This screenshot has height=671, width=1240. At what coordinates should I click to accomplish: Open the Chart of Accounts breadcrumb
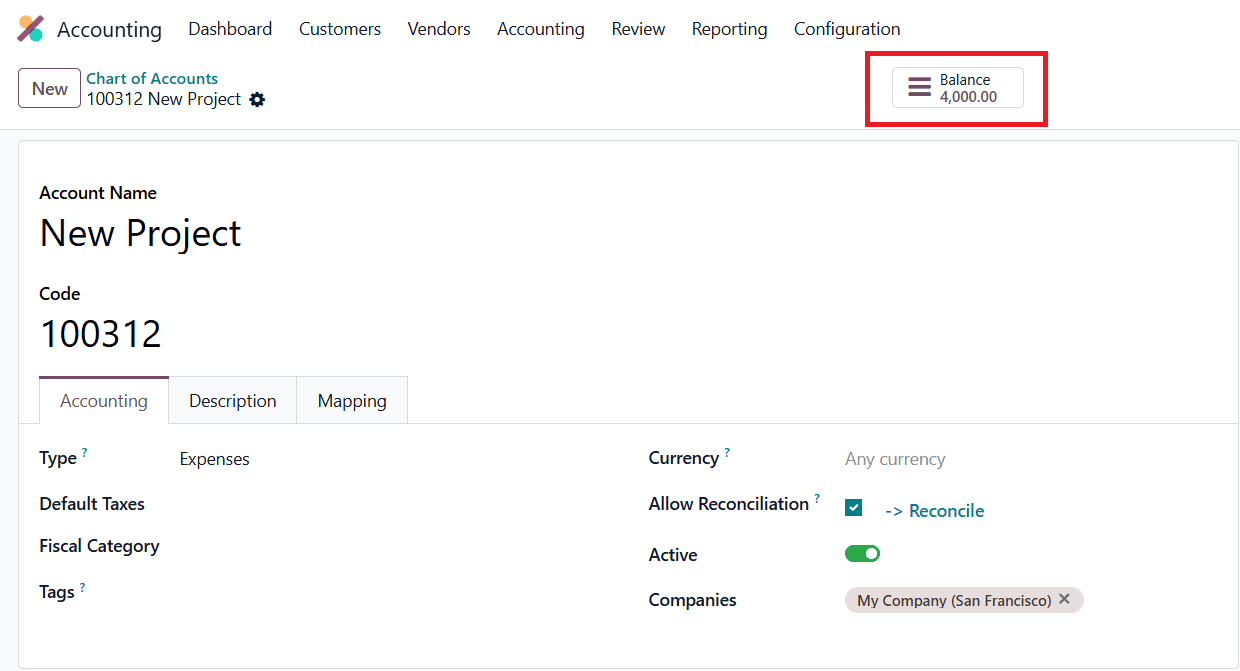click(152, 78)
